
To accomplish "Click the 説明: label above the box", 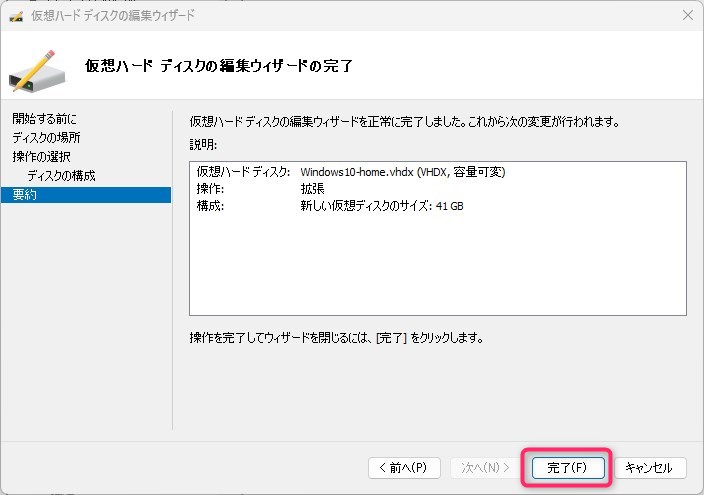I will click(x=202, y=145).
